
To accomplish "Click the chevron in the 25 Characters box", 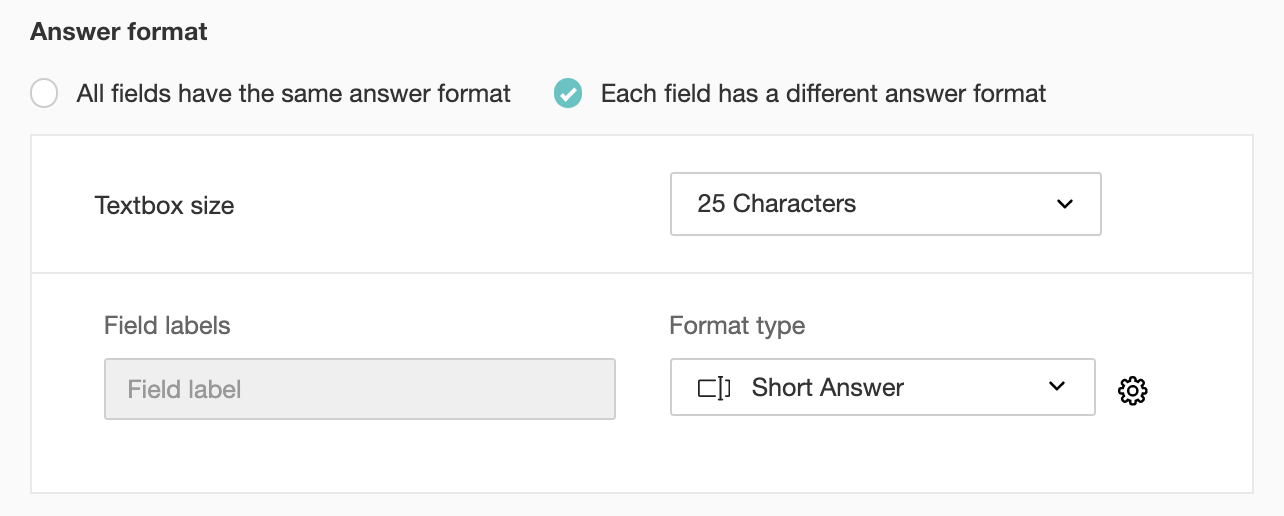I will point(1064,204).
